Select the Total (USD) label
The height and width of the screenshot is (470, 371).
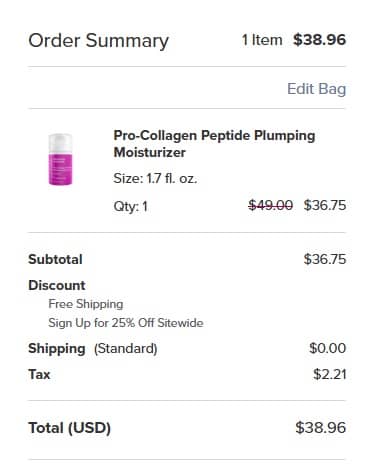tap(69, 428)
